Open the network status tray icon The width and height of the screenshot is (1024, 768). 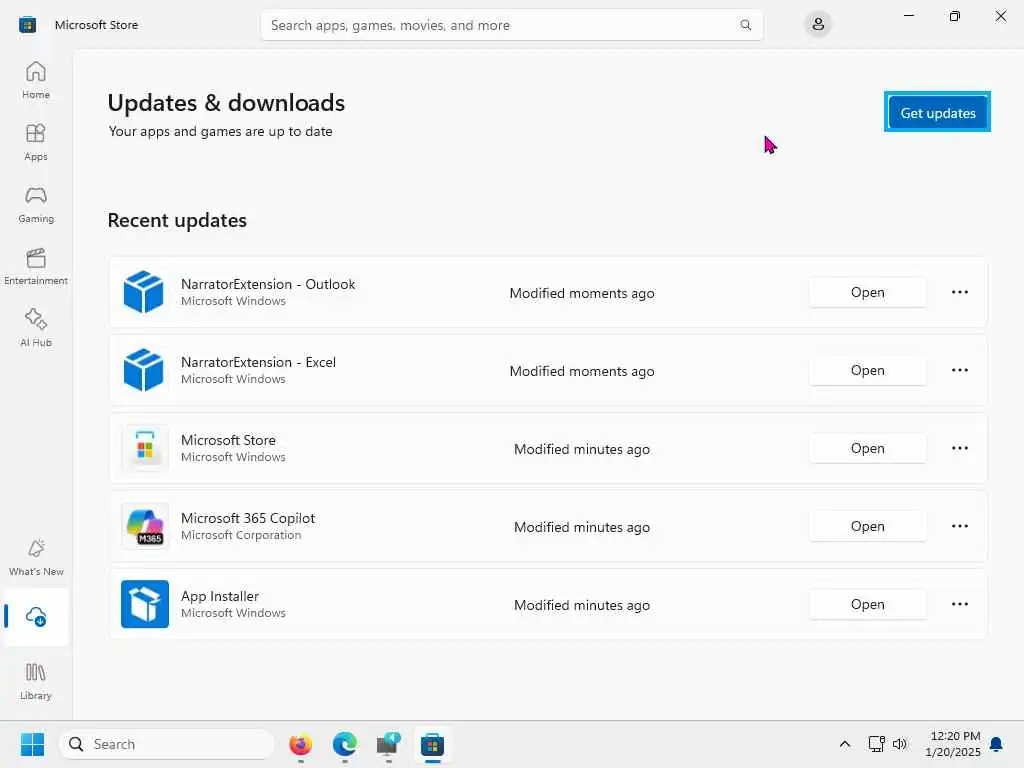876,744
